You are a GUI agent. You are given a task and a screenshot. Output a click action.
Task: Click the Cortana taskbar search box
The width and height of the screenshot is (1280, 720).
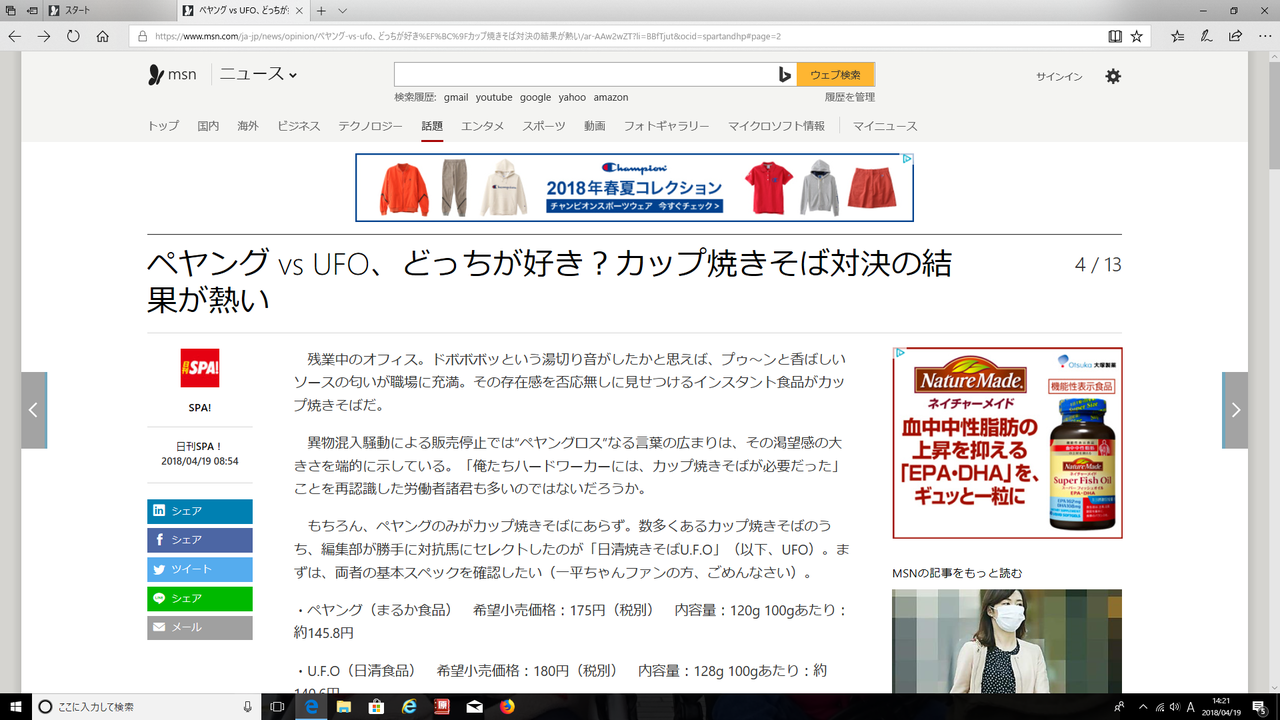146,707
